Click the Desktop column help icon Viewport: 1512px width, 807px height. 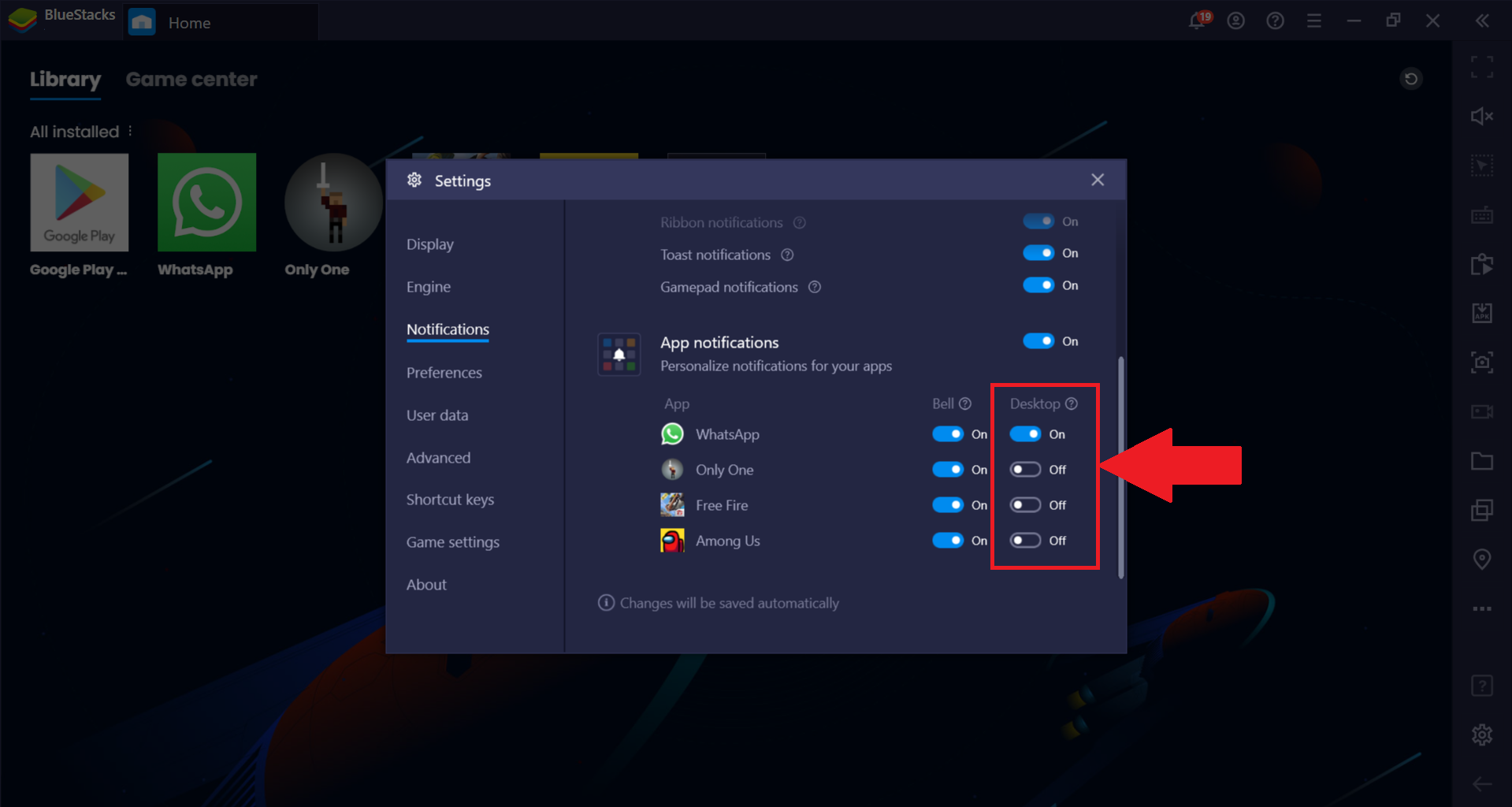click(1072, 403)
